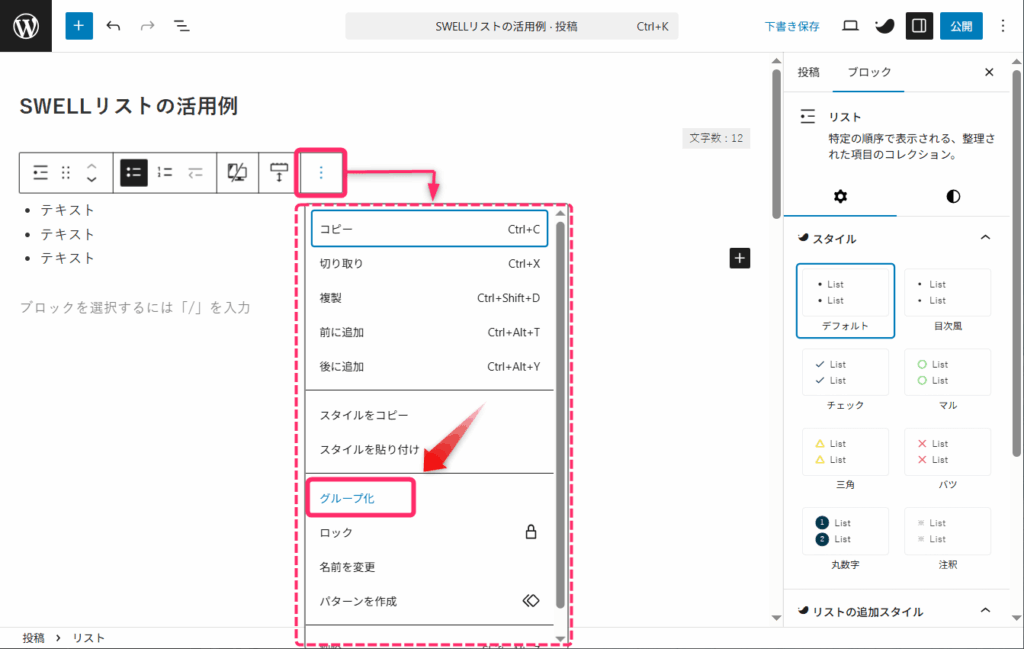
Task: Click the first テキスト list item
Action: [67, 210]
